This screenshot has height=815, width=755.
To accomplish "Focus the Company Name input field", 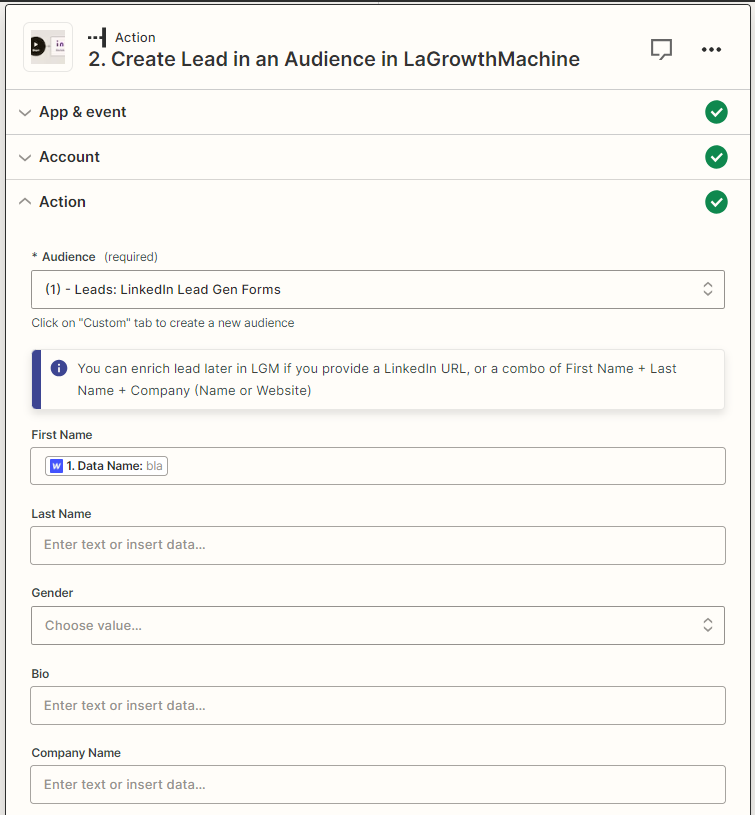I will pos(377,784).
